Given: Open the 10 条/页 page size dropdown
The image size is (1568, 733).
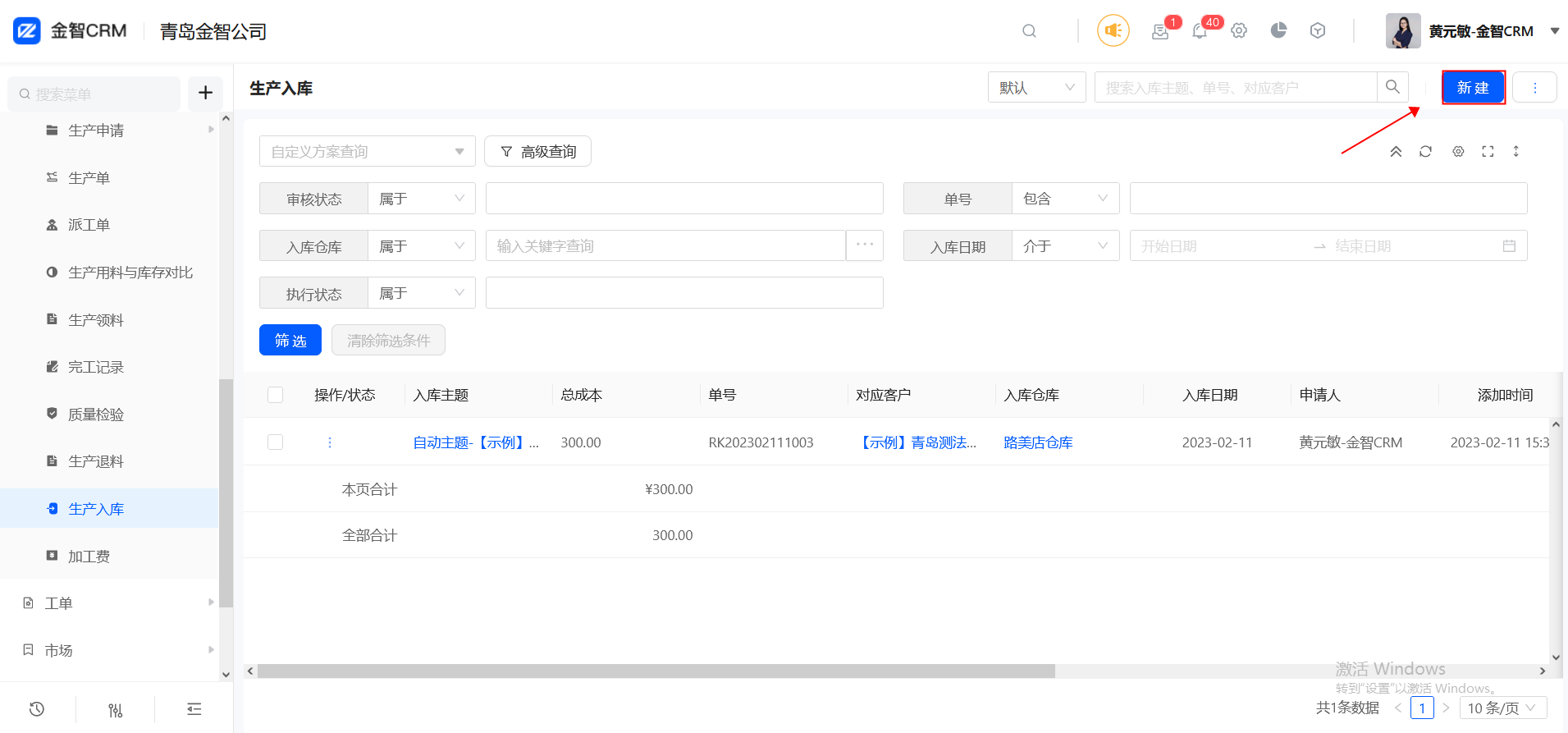Looking at the screenshot, I should tap(1503, 708).
